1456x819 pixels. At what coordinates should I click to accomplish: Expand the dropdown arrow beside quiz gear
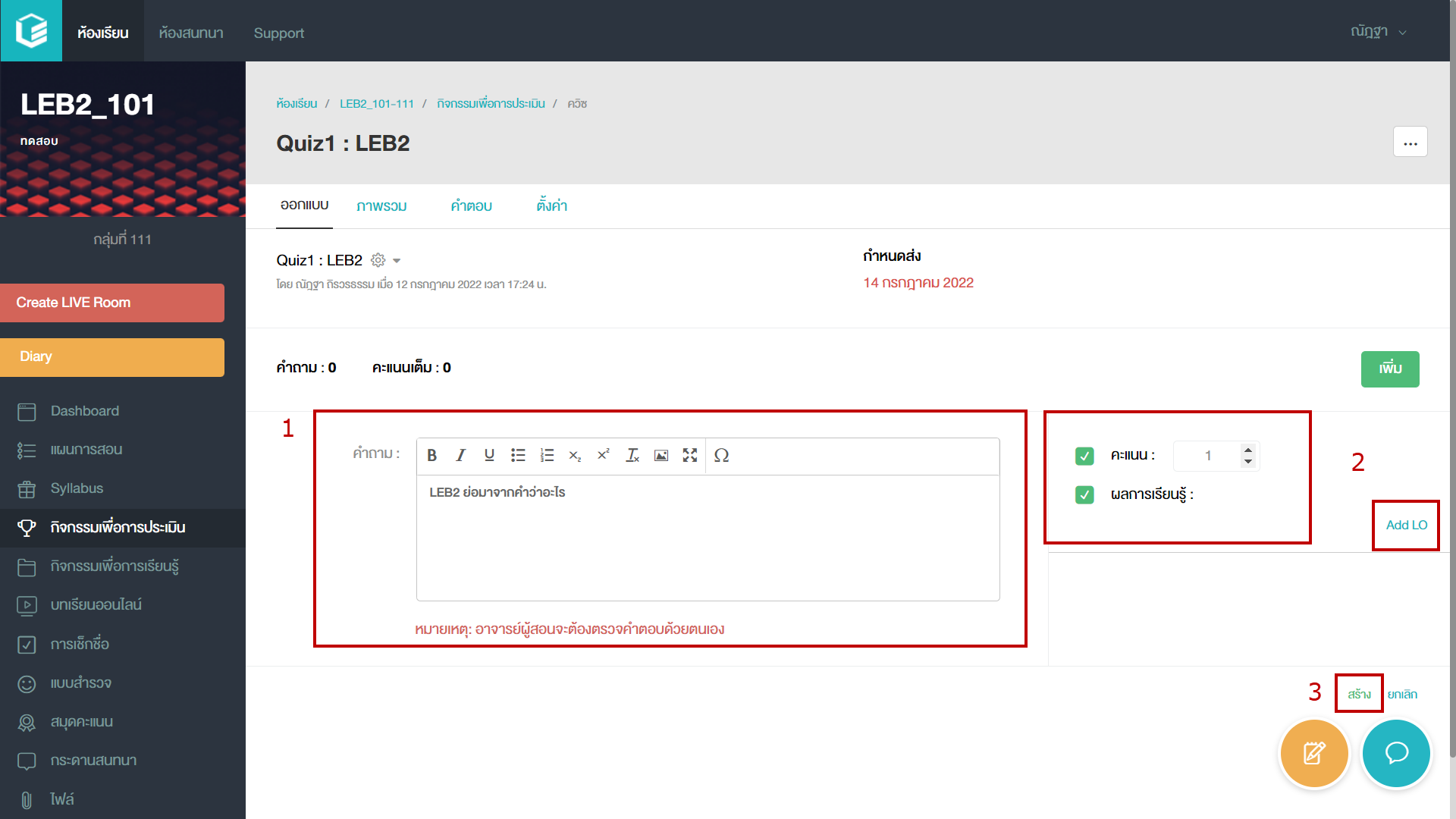pos(397,261)
